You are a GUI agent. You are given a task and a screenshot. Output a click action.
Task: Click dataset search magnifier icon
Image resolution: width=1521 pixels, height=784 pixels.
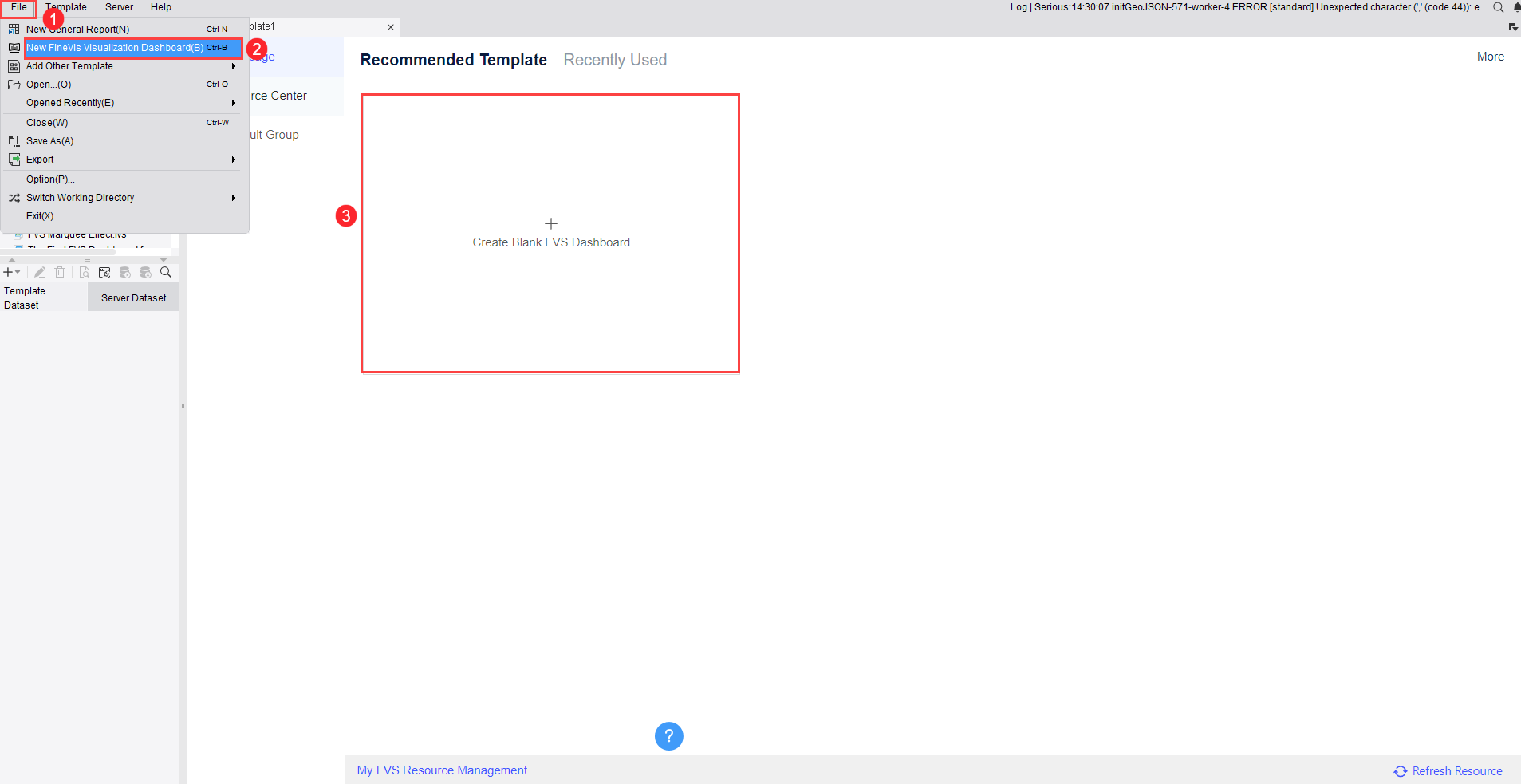pyautogui.click(x=166, y=272)
